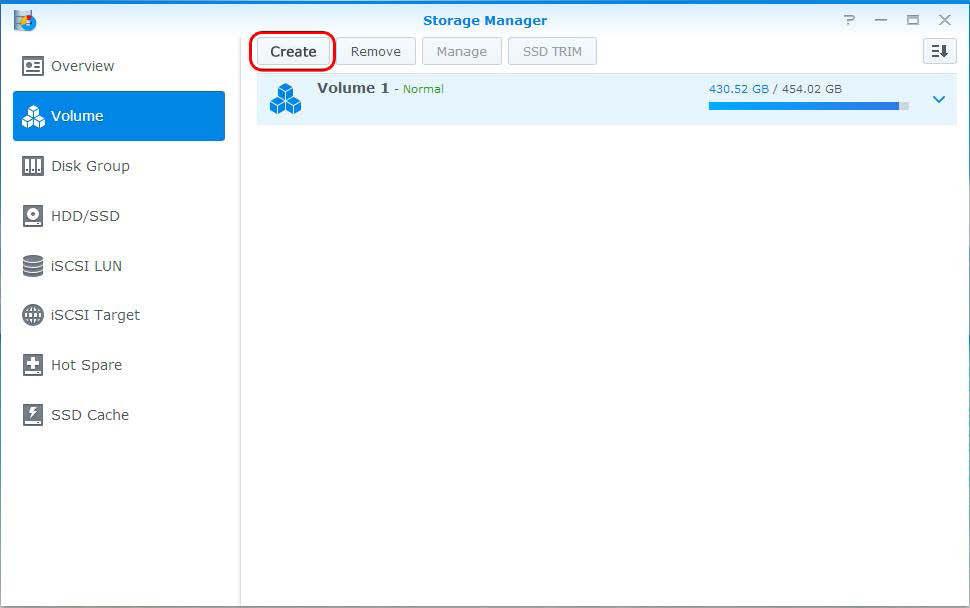Open the Hot Spare section
The height and width of the screenshot is (608, 970).
(x=119, y=365)
